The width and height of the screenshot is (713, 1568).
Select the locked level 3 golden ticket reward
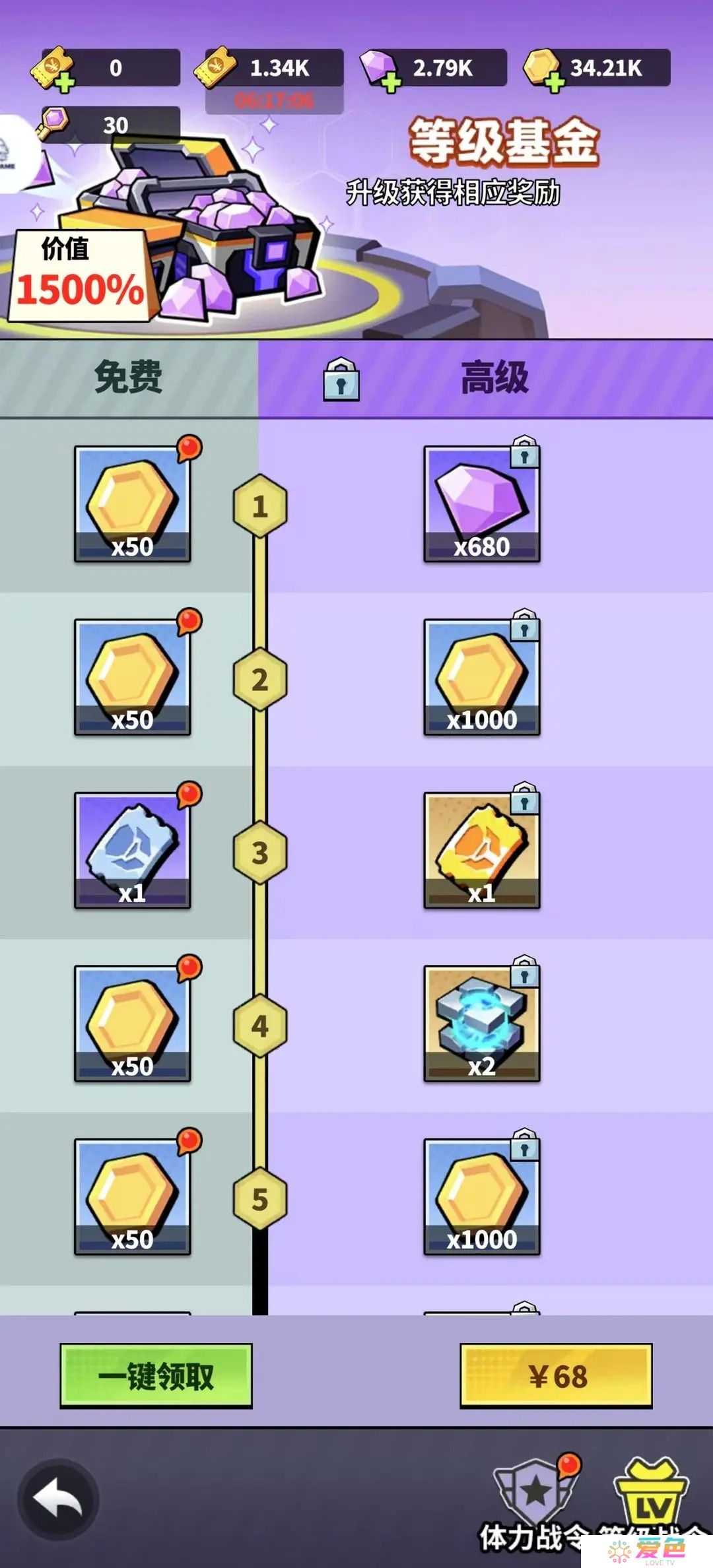482,851
